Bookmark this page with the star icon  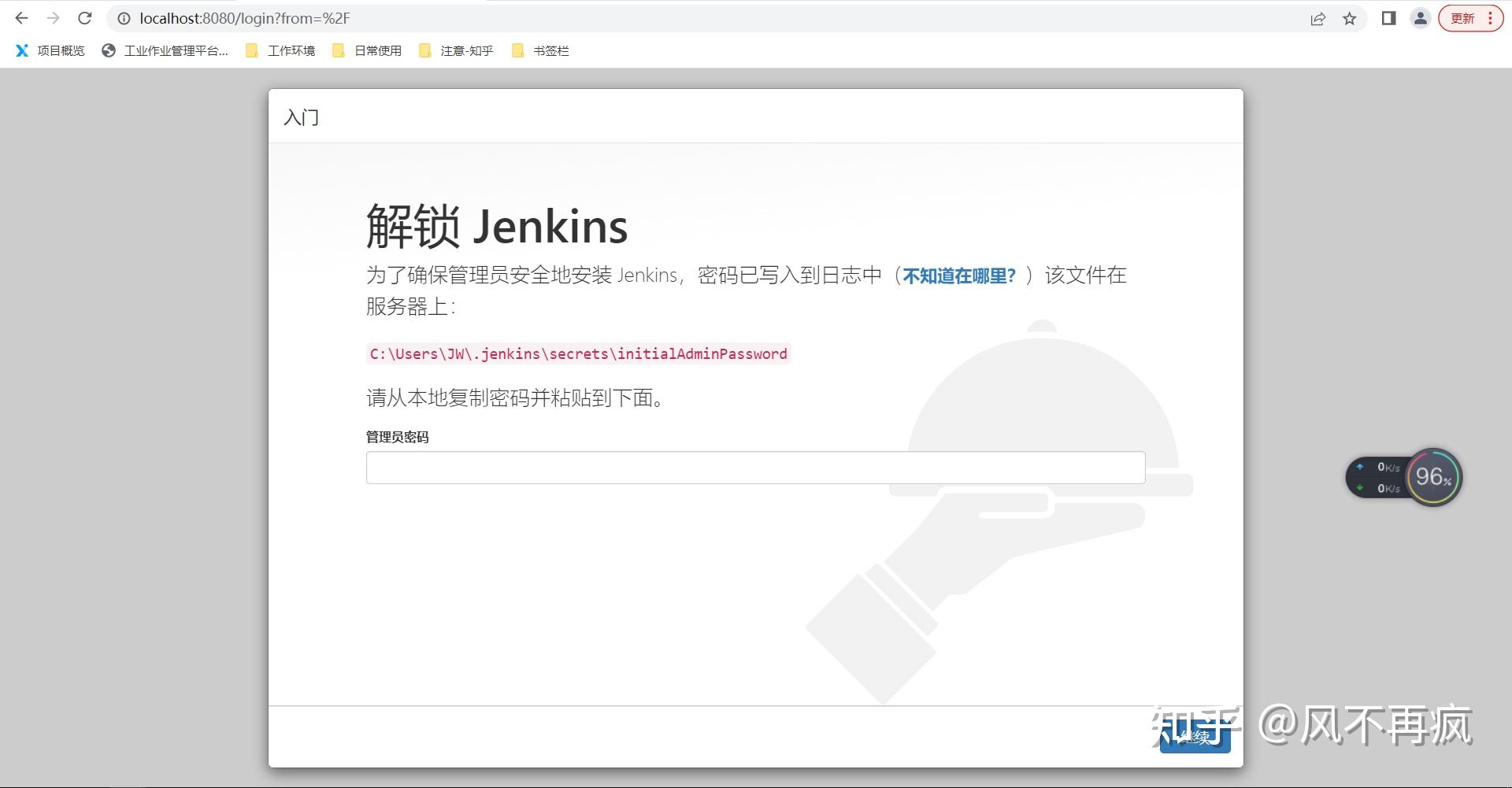click(x=1348, y=18)
